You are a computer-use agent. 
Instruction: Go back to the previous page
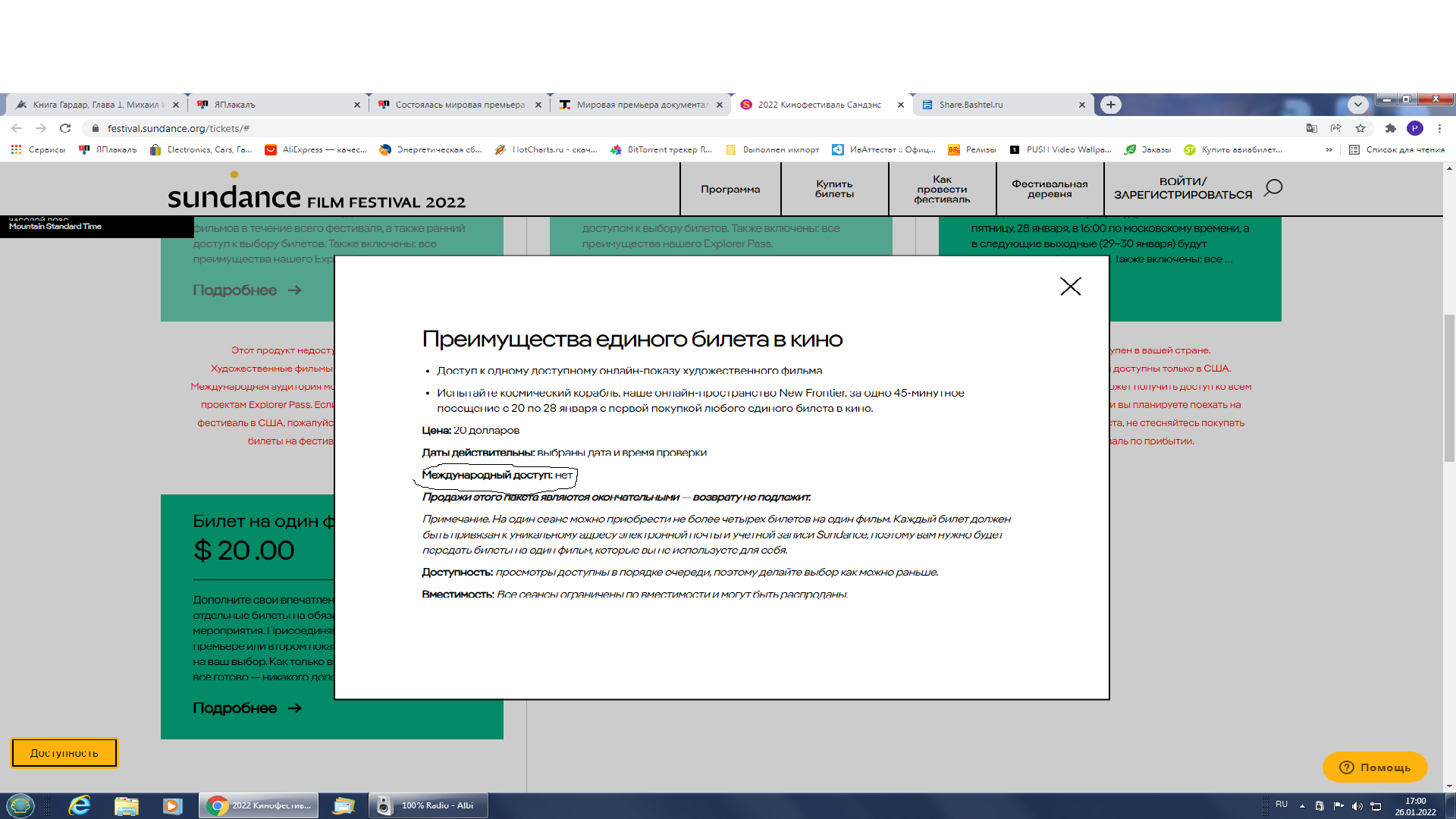click(x=17, y=128)
